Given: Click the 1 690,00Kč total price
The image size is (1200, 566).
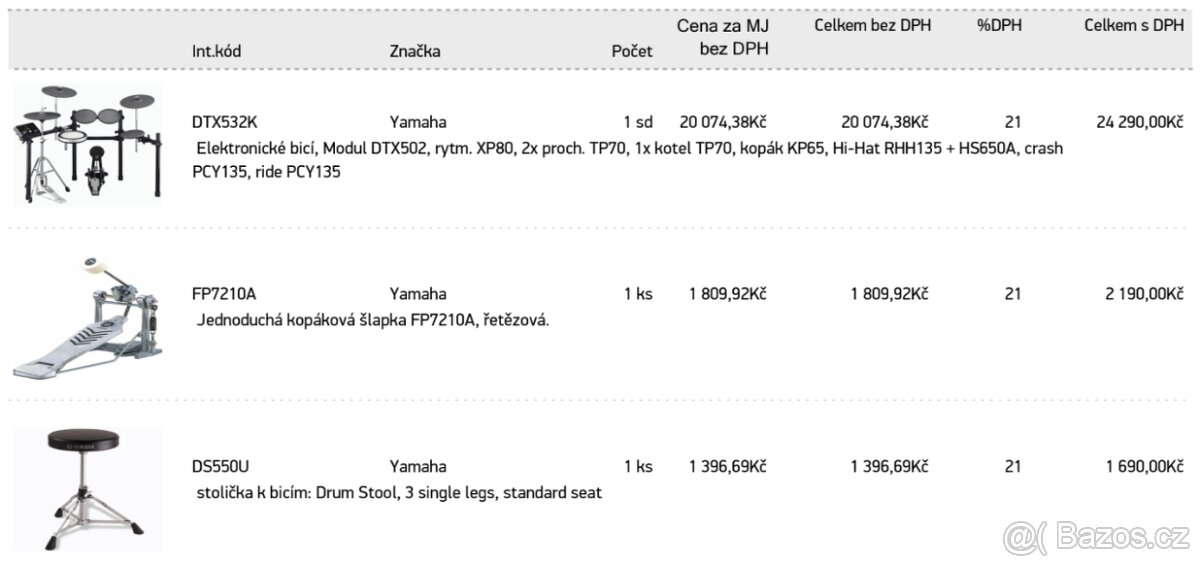Looking at the screenshot, I should pos(1144,466).
